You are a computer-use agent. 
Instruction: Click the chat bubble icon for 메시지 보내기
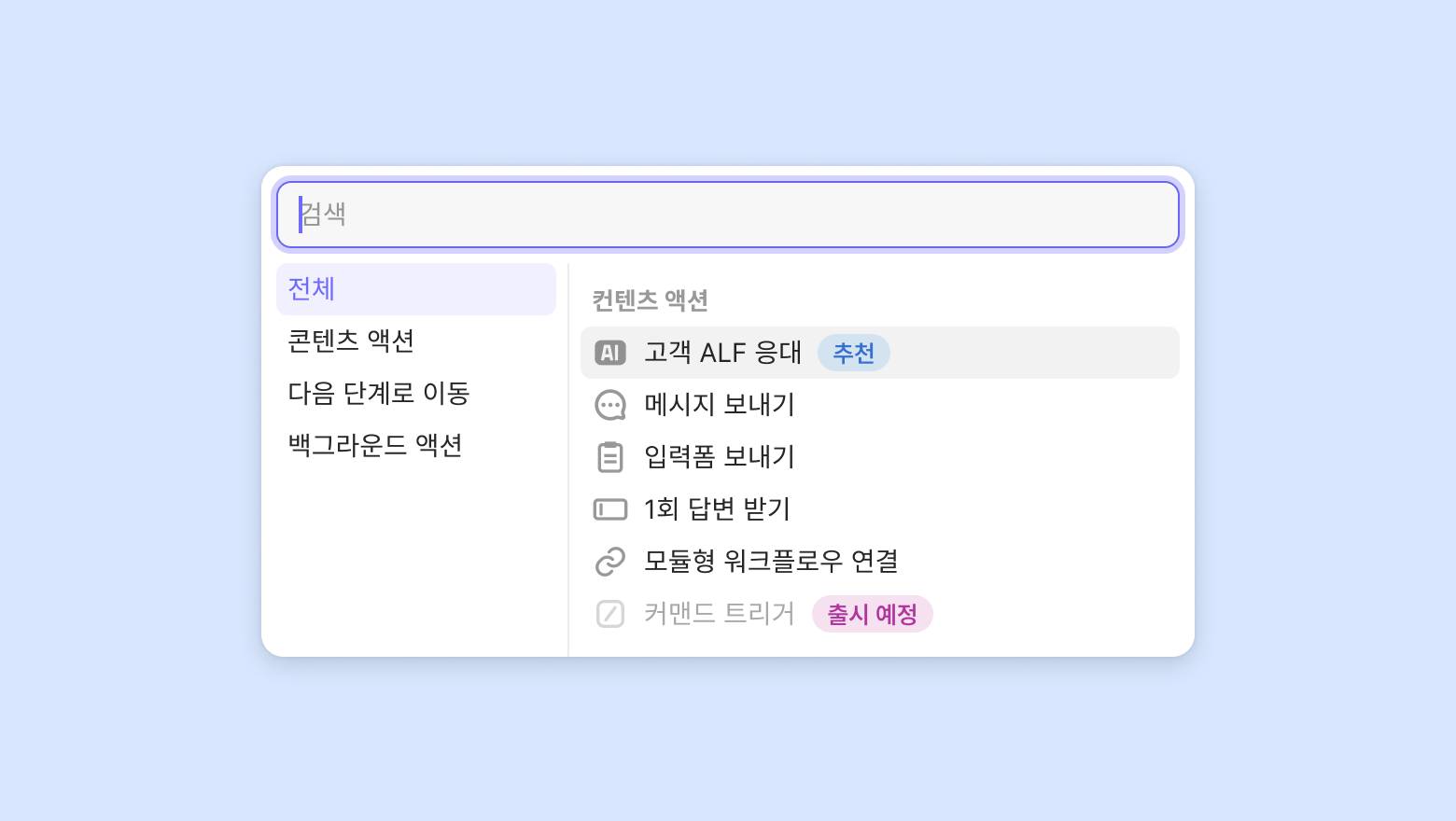610,405
